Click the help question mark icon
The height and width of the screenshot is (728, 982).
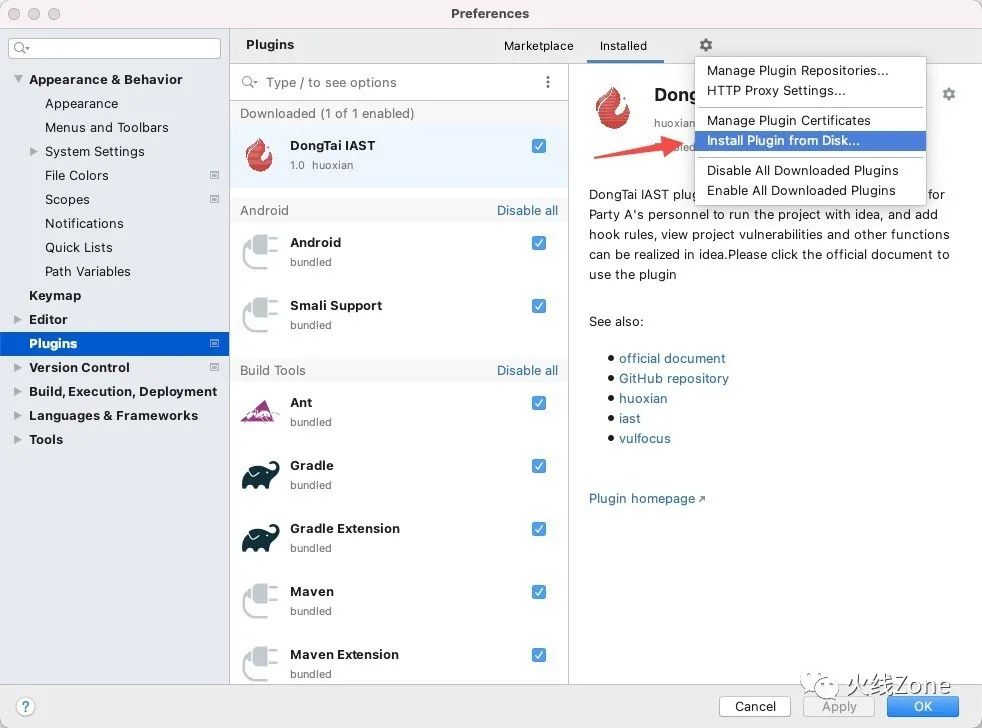pos(25,707)
